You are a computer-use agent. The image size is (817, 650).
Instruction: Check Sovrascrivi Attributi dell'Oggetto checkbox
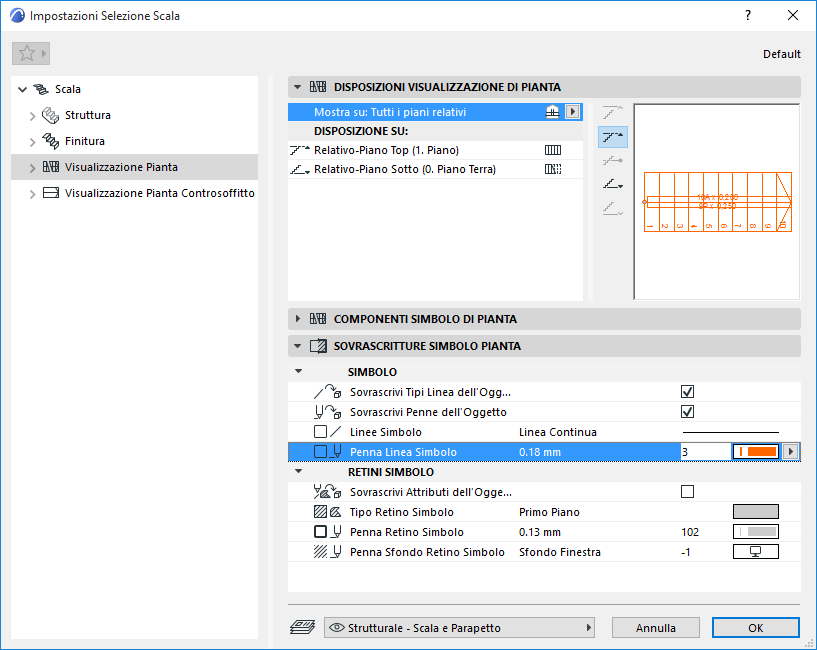[x=687, y=492]
